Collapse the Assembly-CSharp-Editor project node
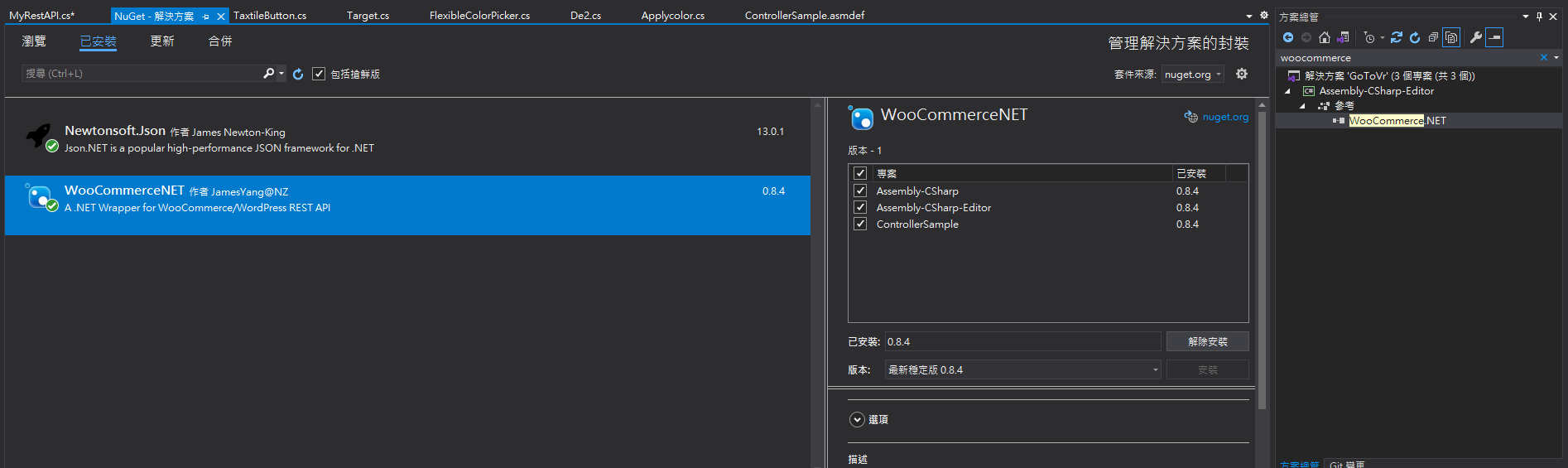1568x468 pixels. (1287, 91)
